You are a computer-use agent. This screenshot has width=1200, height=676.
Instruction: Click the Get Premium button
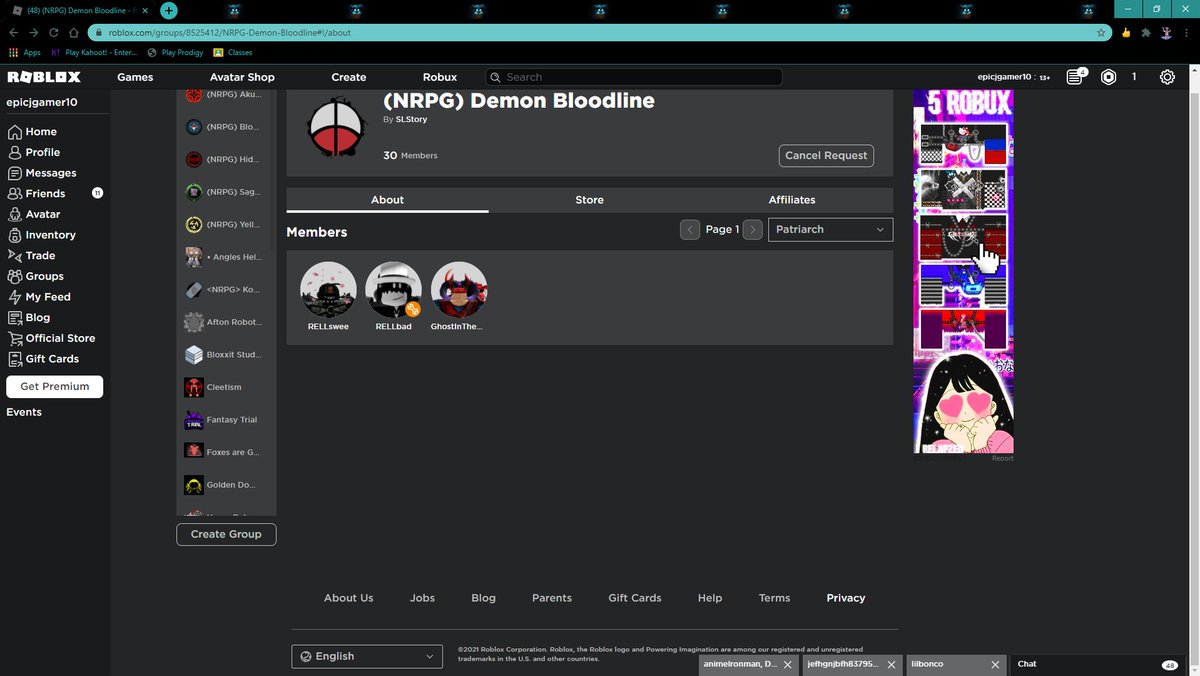coord(54,386)
